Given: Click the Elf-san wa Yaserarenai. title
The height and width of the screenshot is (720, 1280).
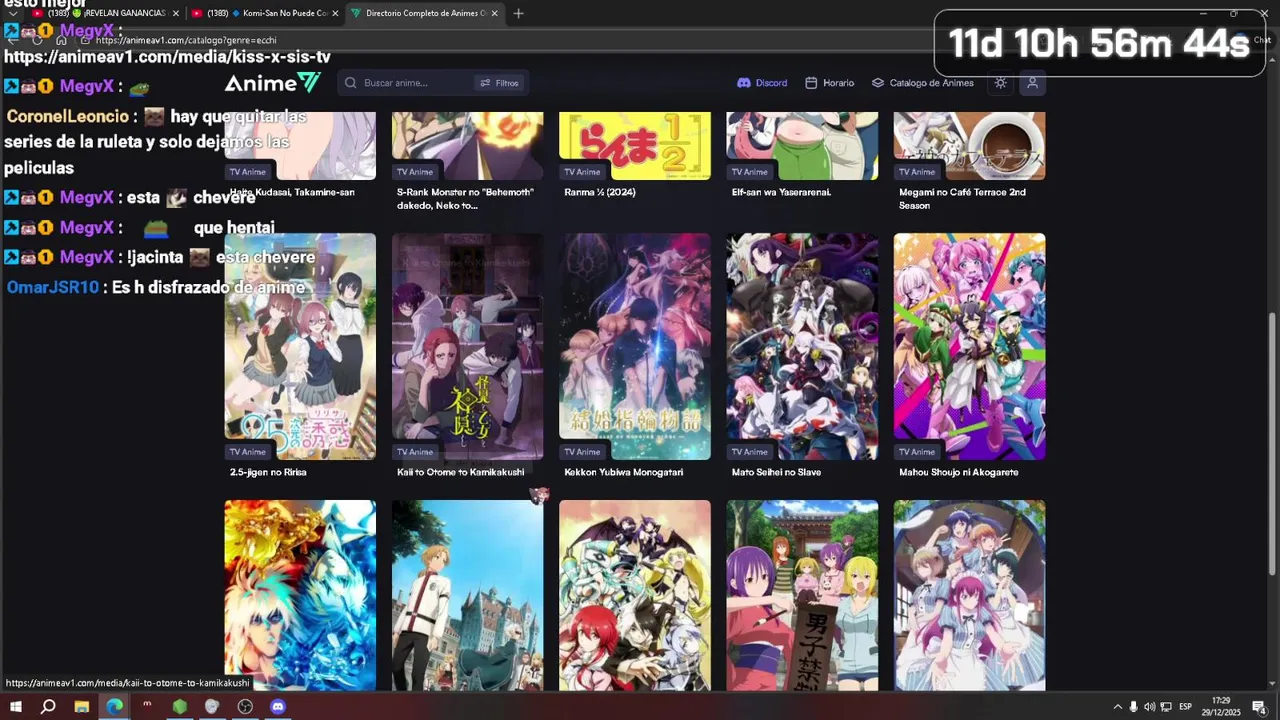Looking at the screenshot, I should [x=782, y=192].
